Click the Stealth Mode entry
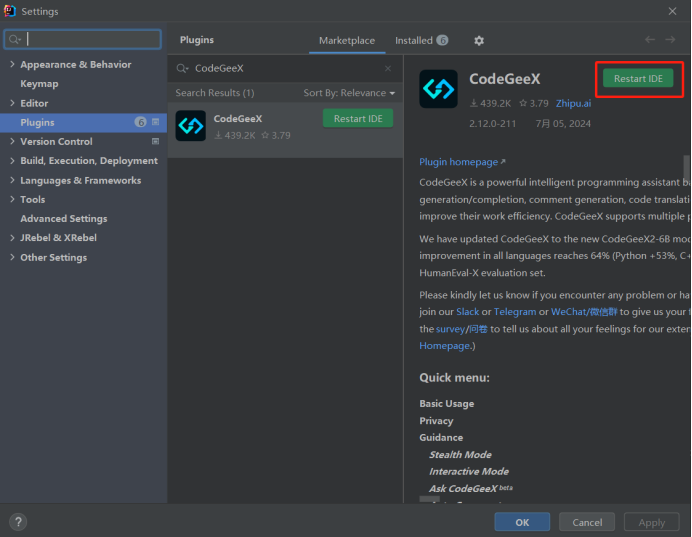The width and height of the screenshot is (692, 537). click(460, 454)
